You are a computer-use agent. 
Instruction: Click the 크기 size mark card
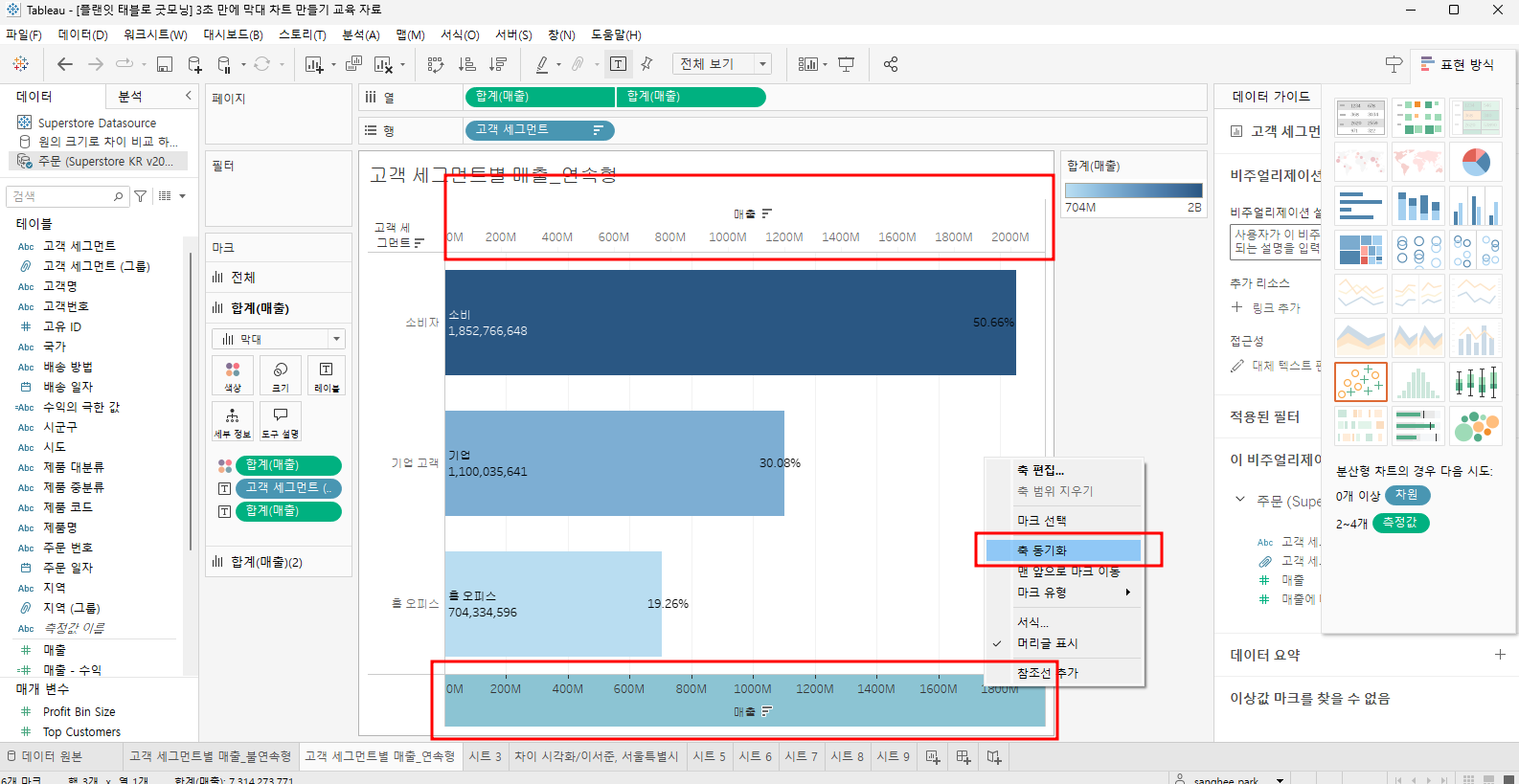281,375
